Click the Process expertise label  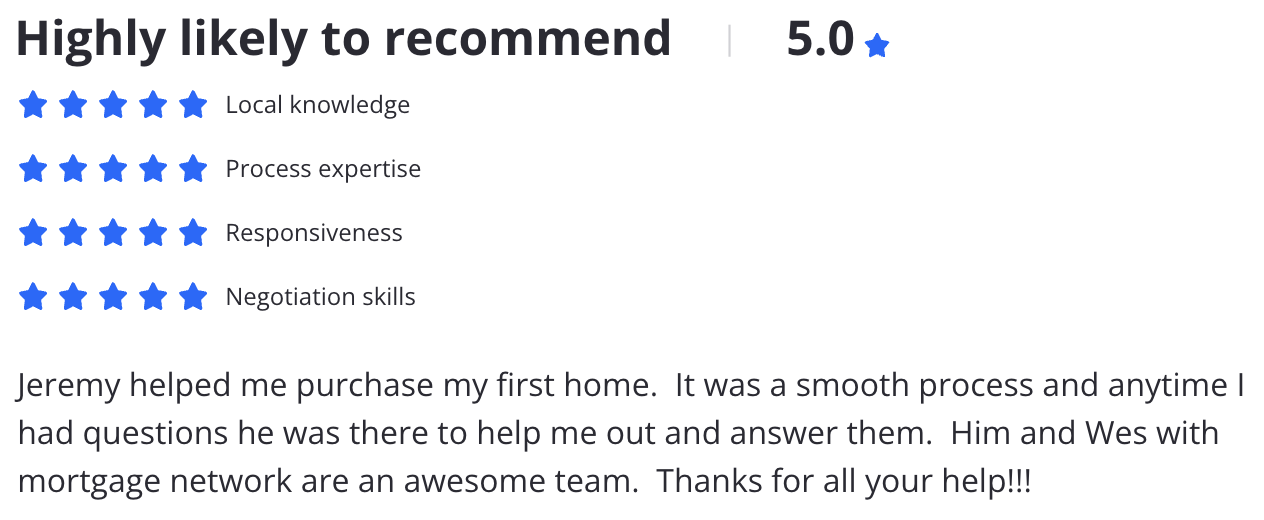click(323, 169)
